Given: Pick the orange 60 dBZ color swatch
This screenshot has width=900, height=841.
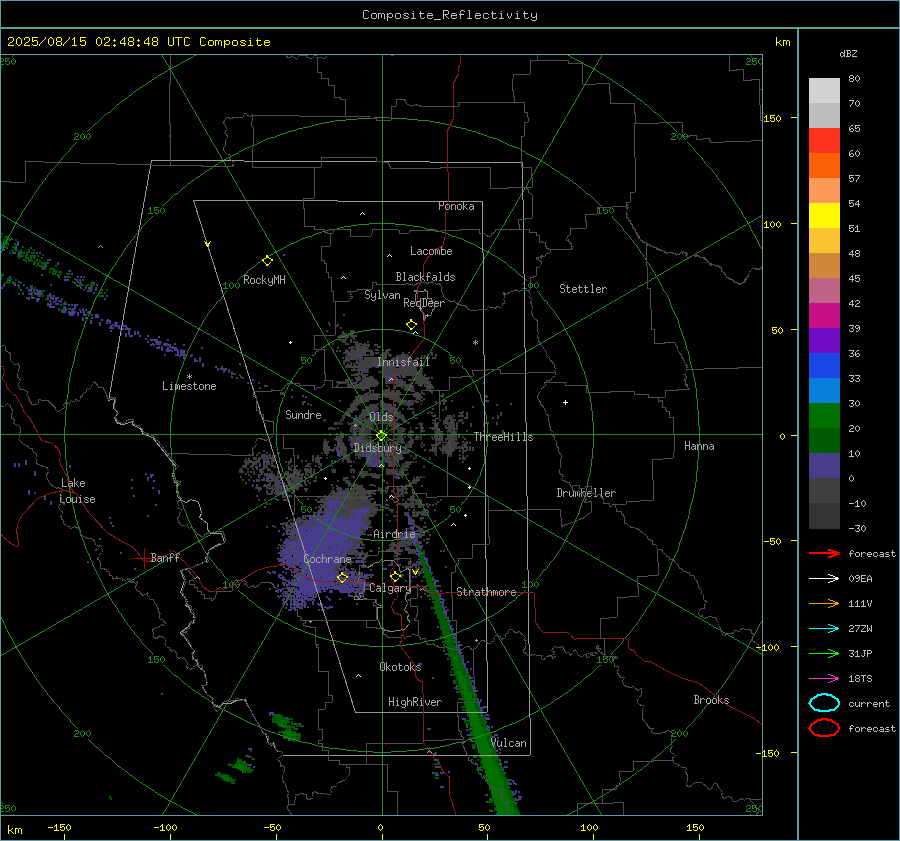Looking at the screenshot, I should coord(824,165).
